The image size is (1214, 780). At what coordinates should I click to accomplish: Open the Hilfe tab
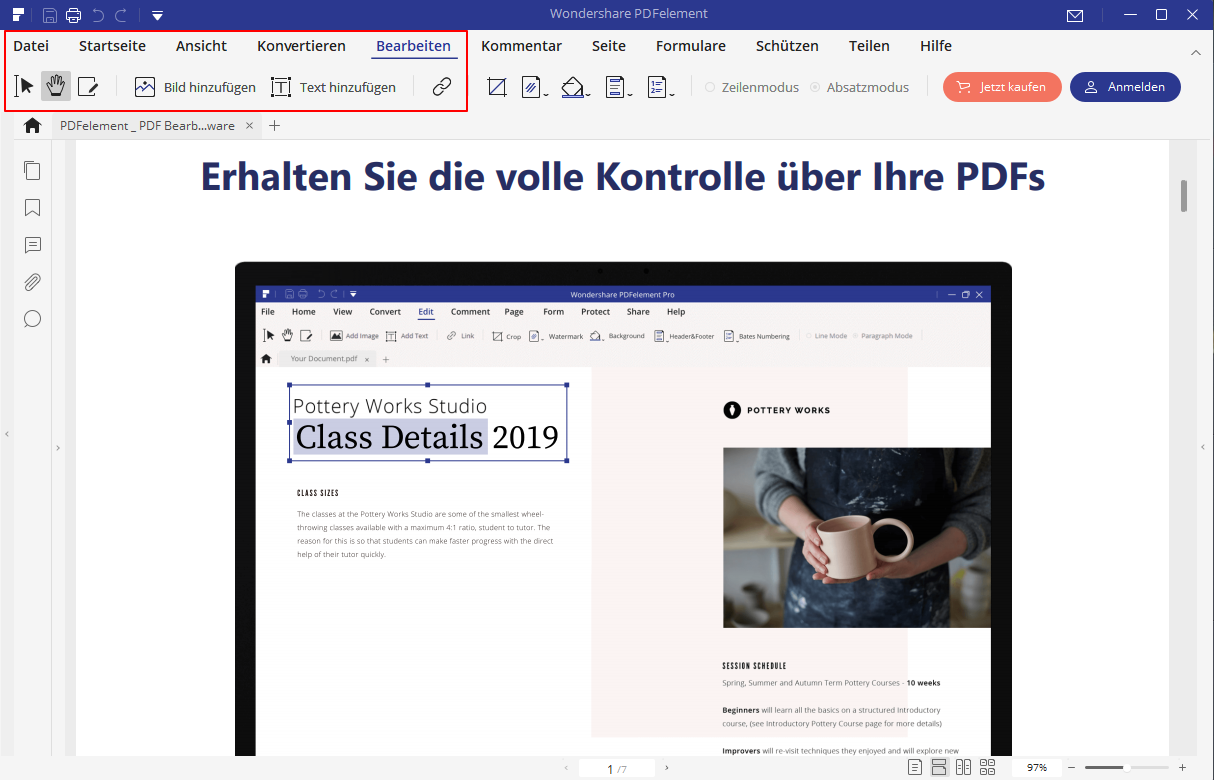pyautogui.click(x=936, y=46)
